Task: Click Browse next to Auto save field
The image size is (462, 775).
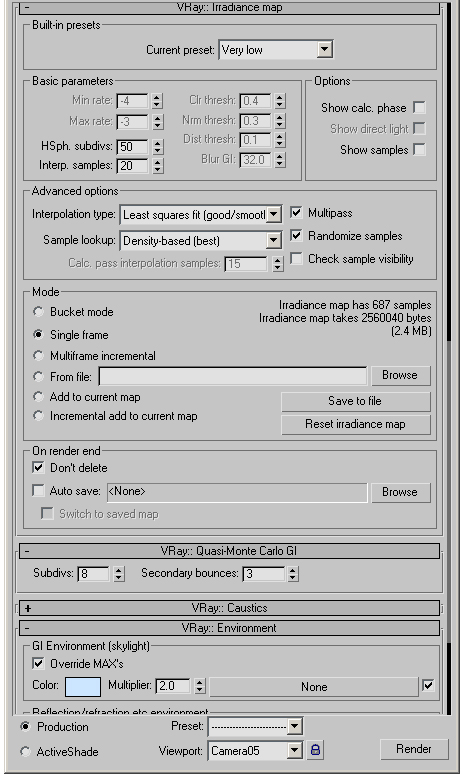Action: coord(400,492)
